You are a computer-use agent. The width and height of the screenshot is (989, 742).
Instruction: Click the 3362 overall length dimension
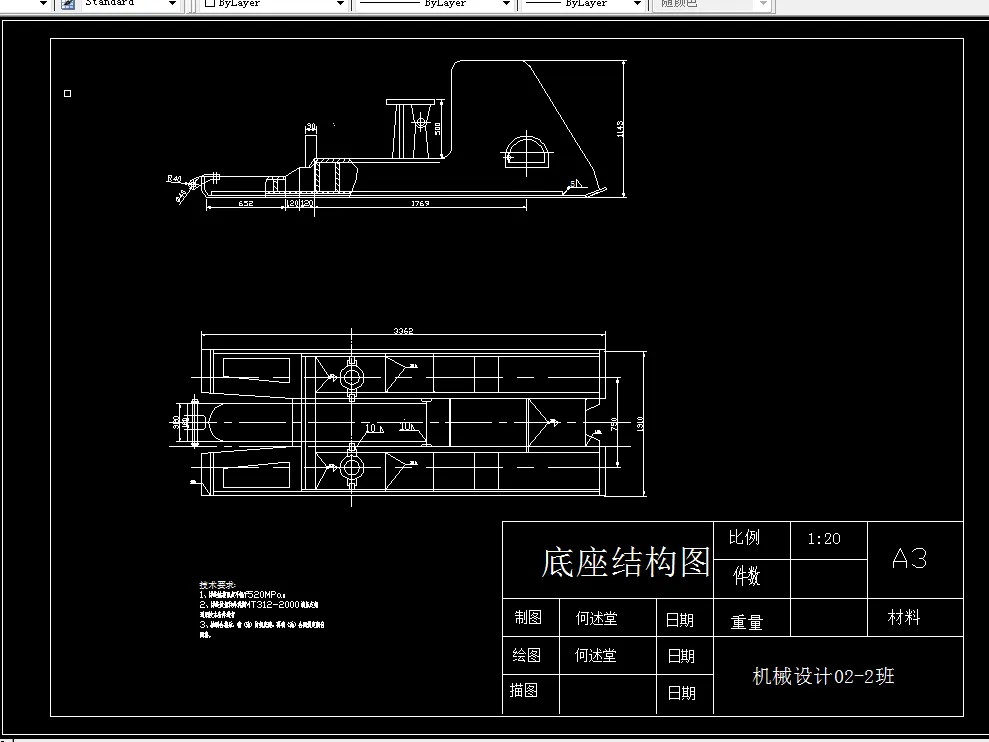pyautogui.click(x=403, y=327)
